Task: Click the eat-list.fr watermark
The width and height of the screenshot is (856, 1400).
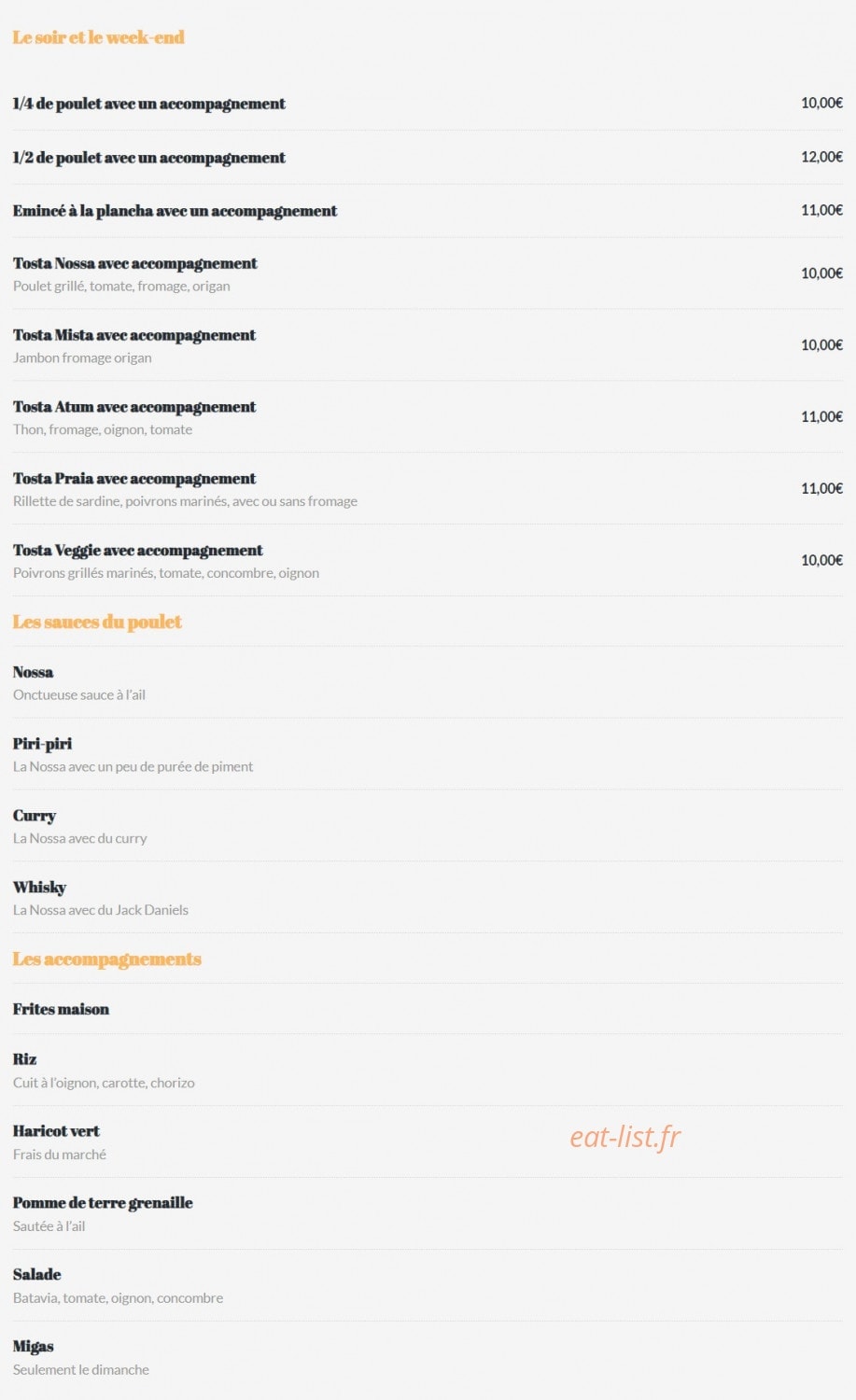Action: 625,1137
